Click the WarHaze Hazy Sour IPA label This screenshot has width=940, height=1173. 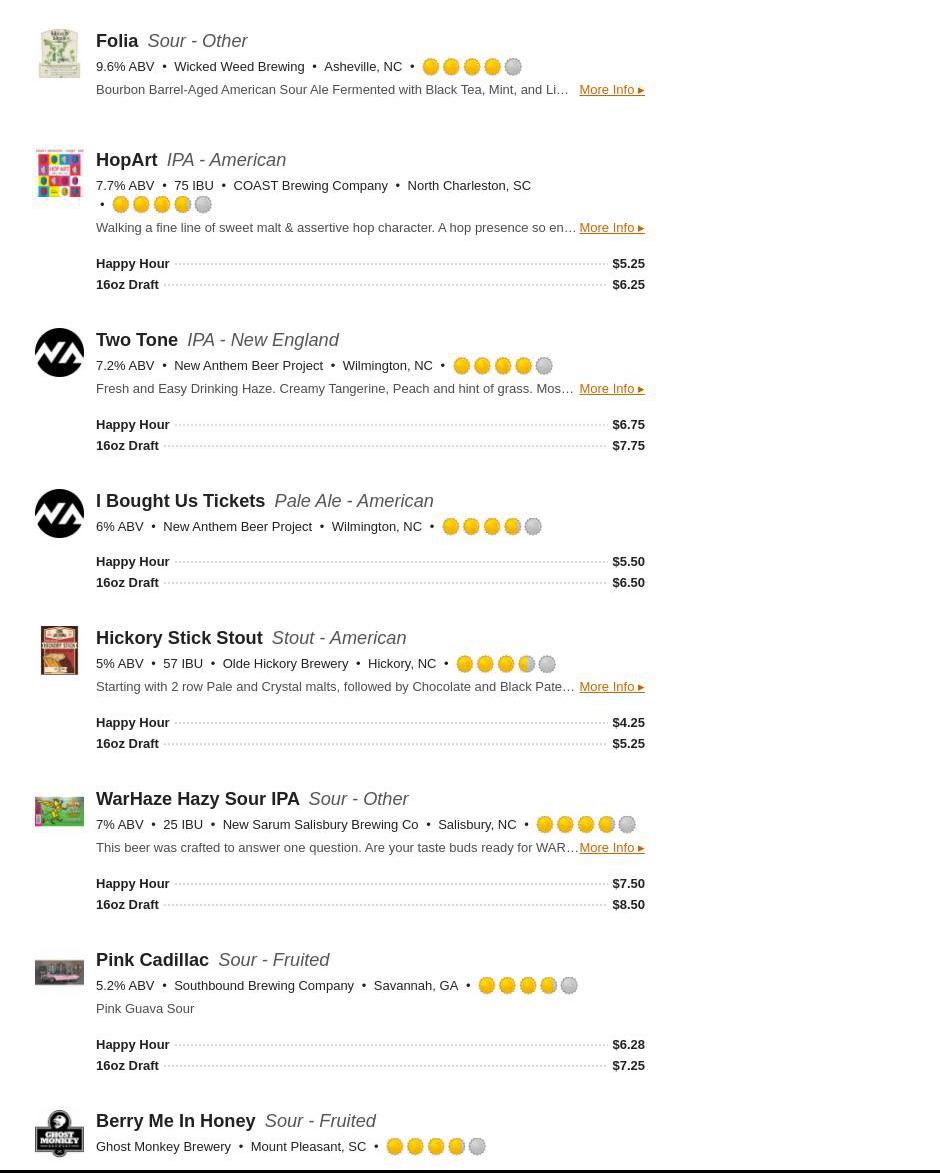[59, 811]
